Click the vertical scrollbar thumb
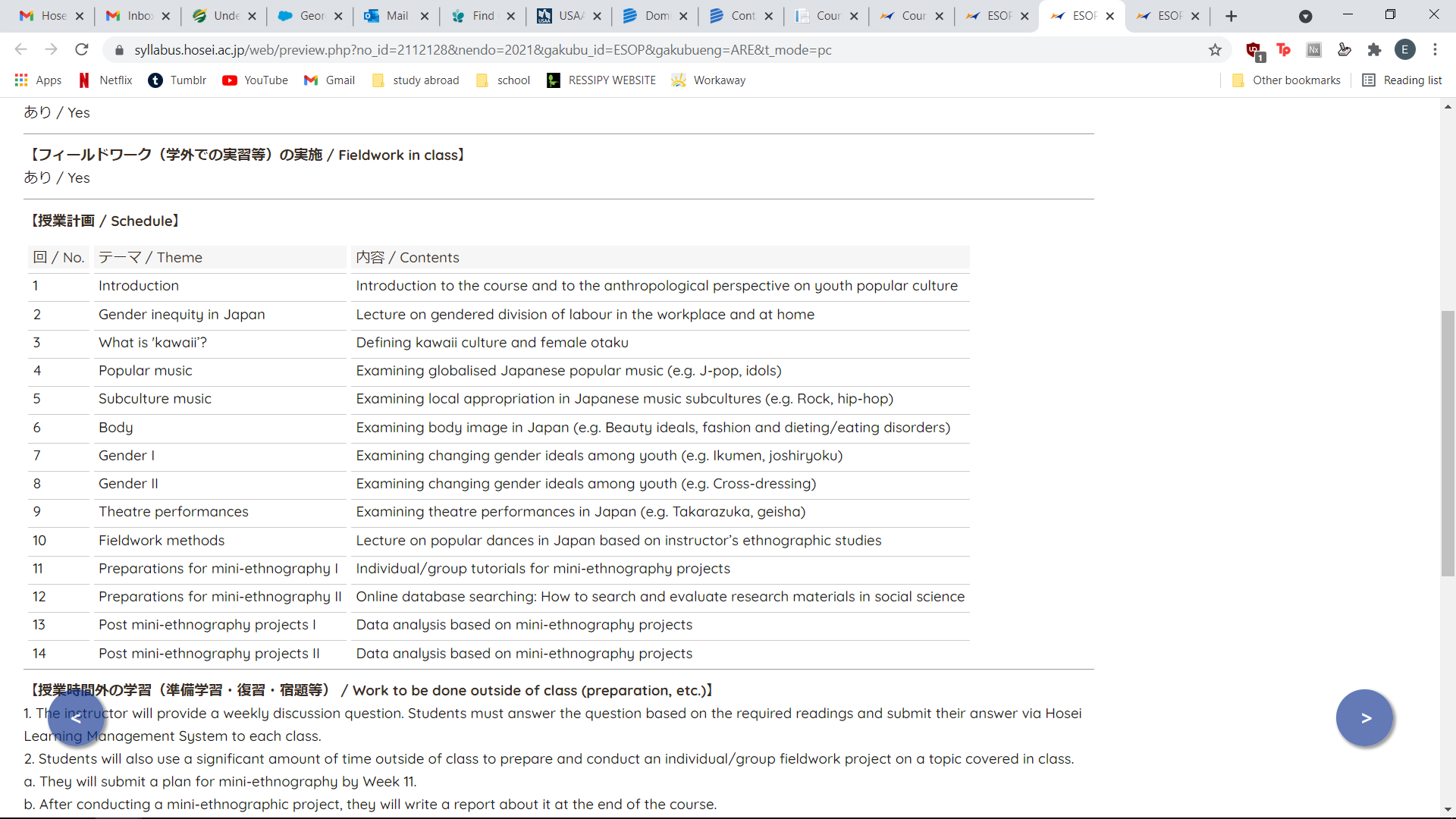The image size is (1456, 819). click(x=1448, y=444)
